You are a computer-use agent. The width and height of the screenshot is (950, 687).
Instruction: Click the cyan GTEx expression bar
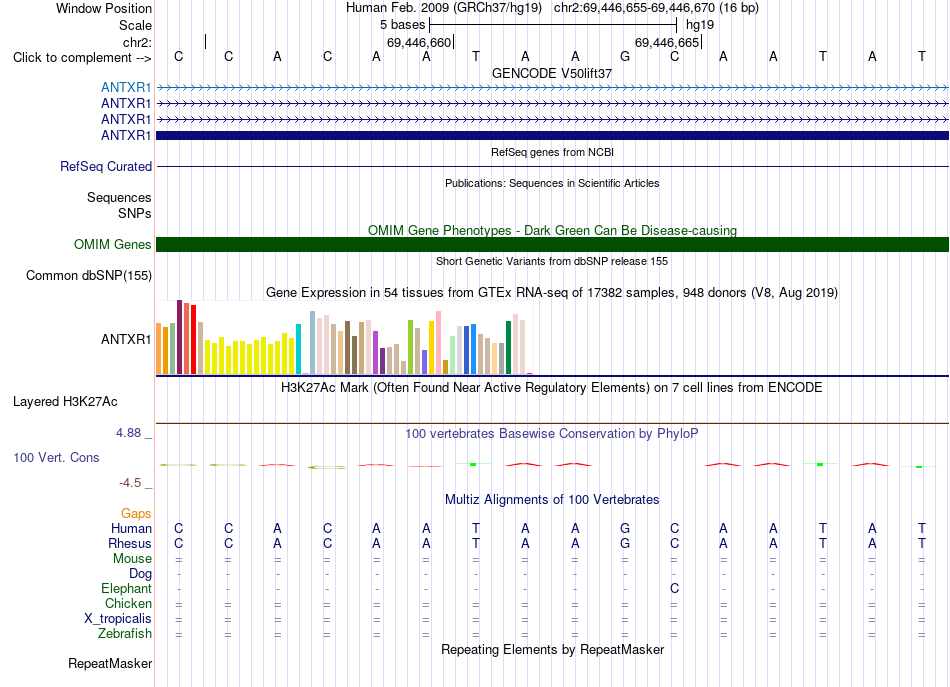coord(298,349)
